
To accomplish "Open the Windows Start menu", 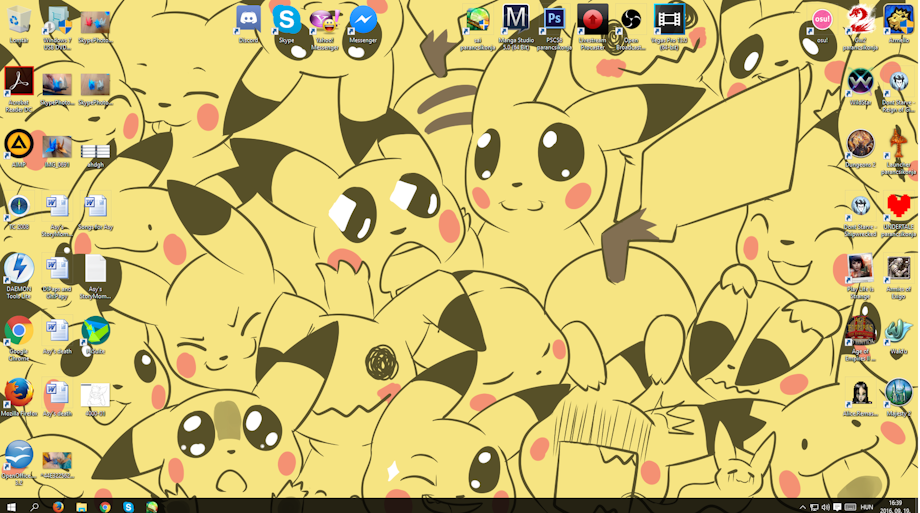I will coord(11,507).
